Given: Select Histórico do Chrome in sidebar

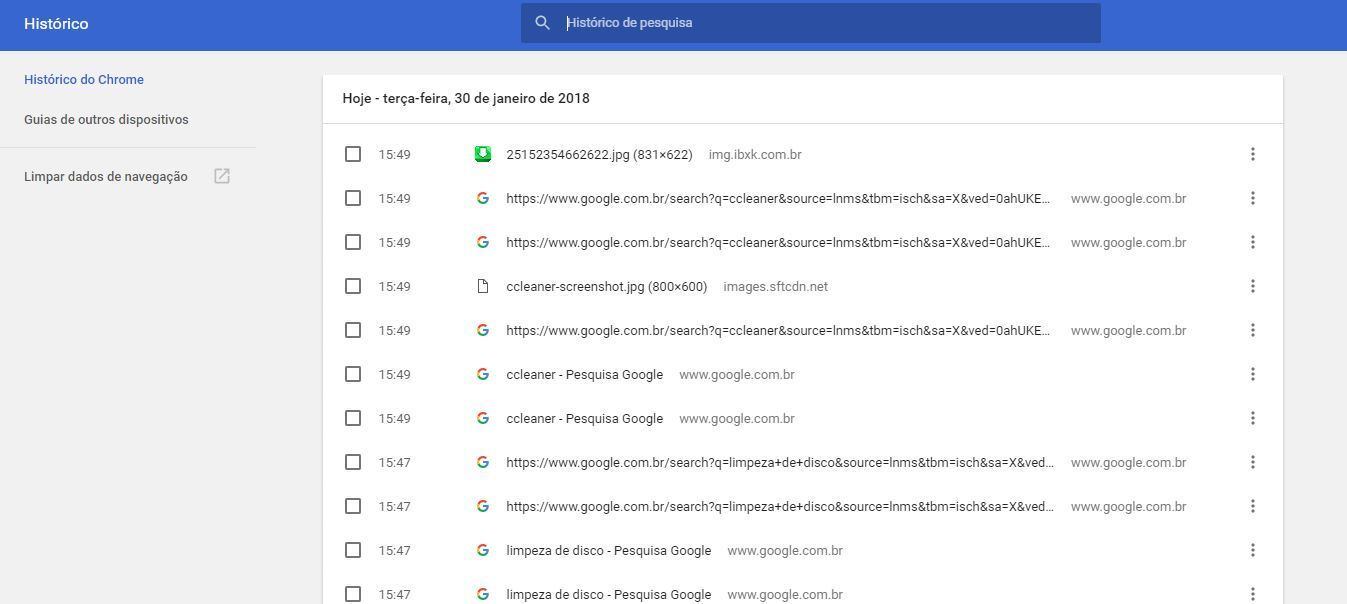Looking at the screenshot, I should [x=84, y=80].
